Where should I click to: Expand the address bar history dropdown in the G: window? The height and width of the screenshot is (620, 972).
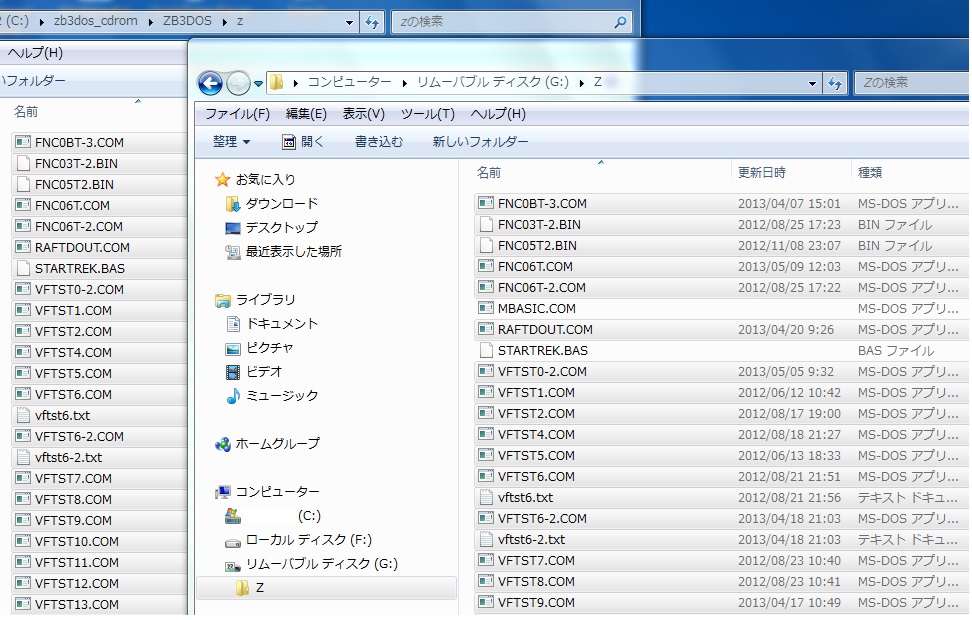[812, 83]
